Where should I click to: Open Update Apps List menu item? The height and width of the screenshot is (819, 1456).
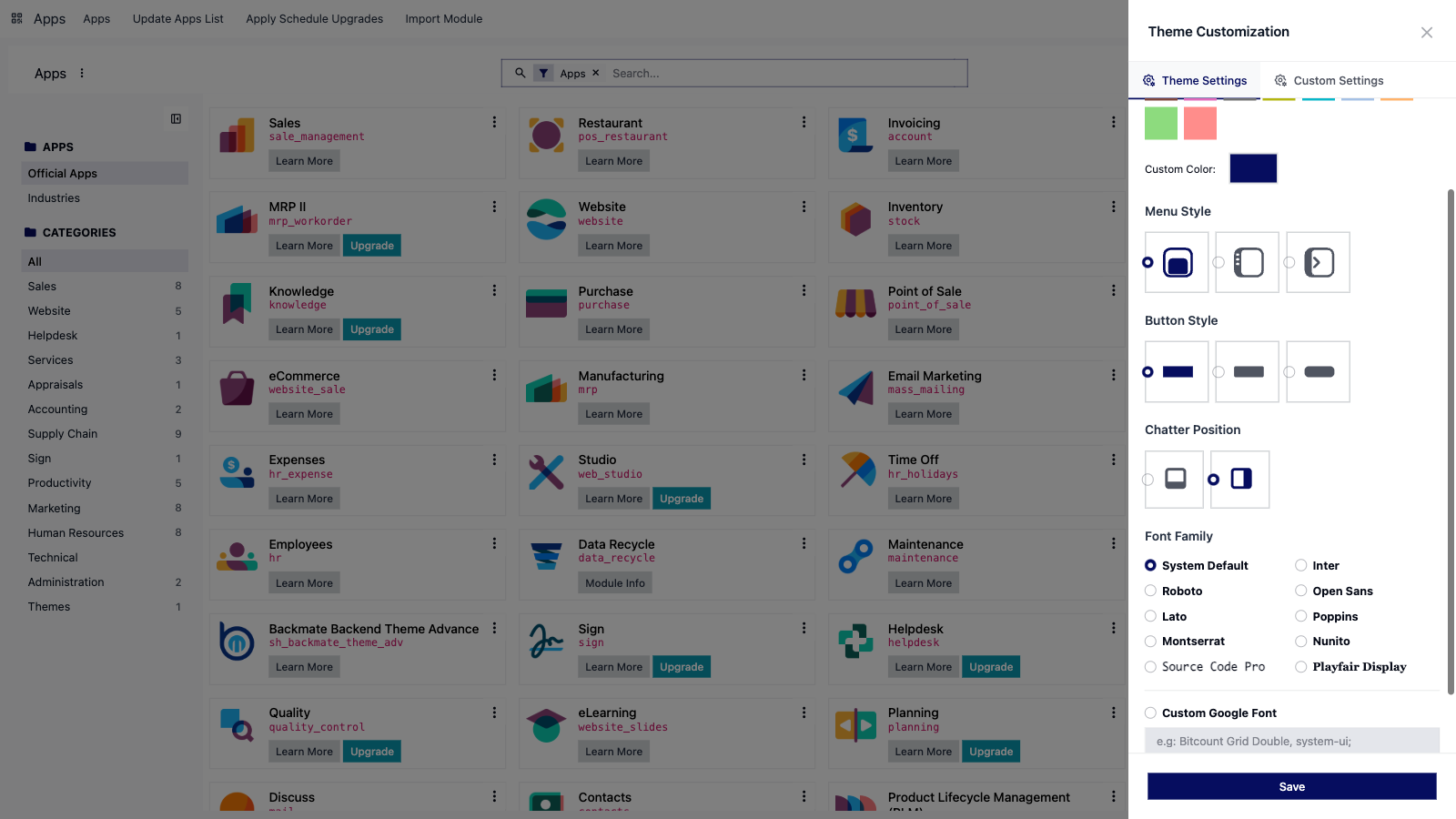tap(178, 19)
